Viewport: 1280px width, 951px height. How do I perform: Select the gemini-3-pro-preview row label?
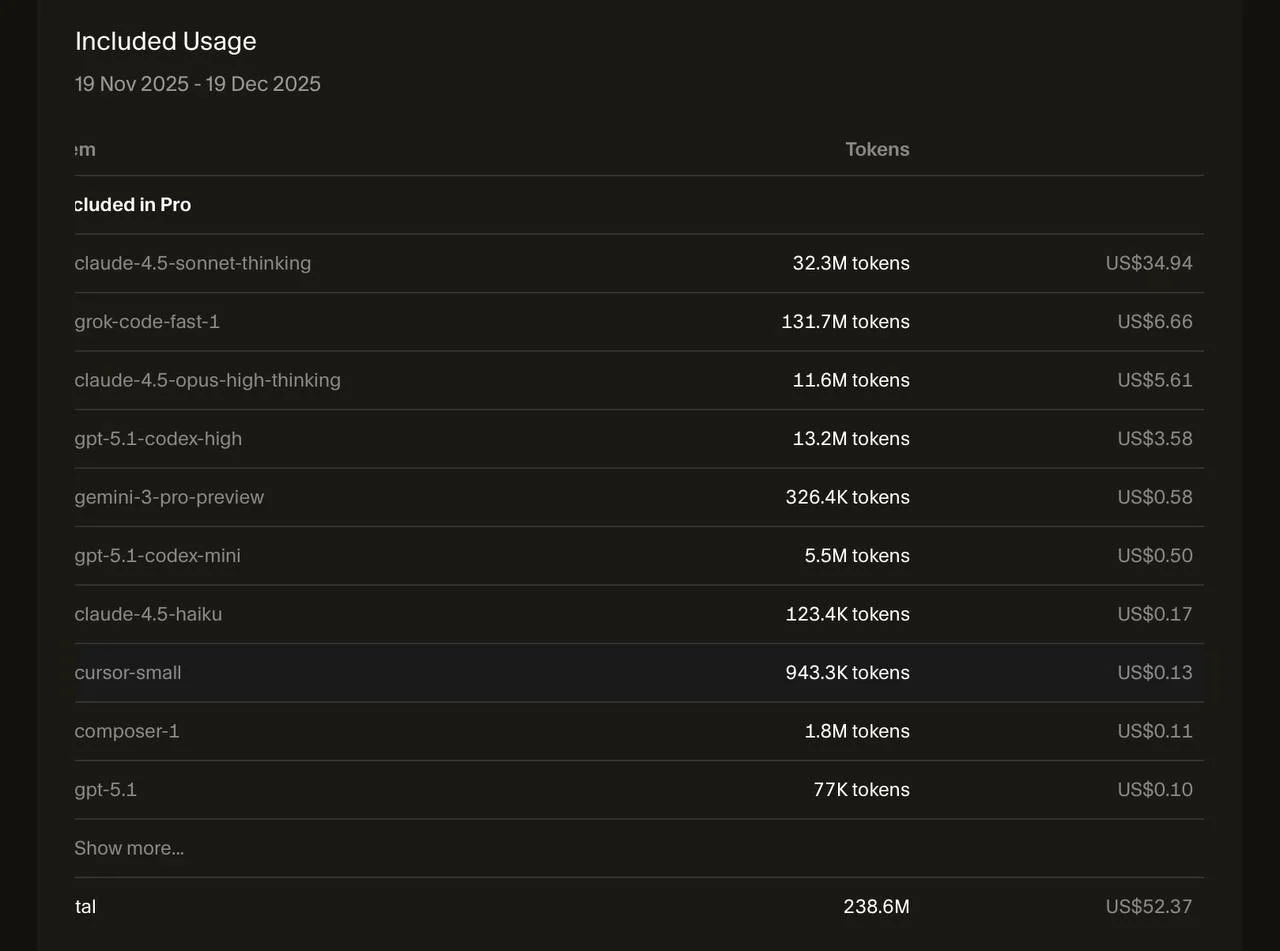169,497
